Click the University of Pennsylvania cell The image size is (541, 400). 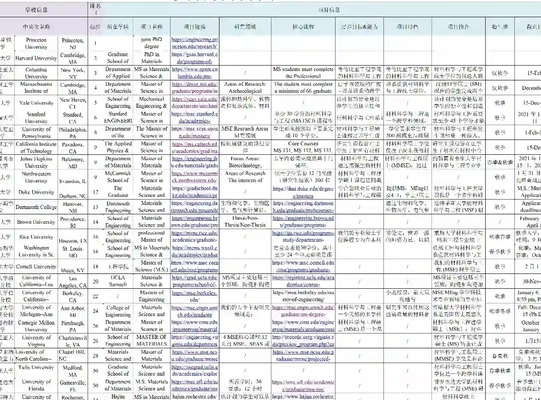pyautogui.click(x=36, y=132)
